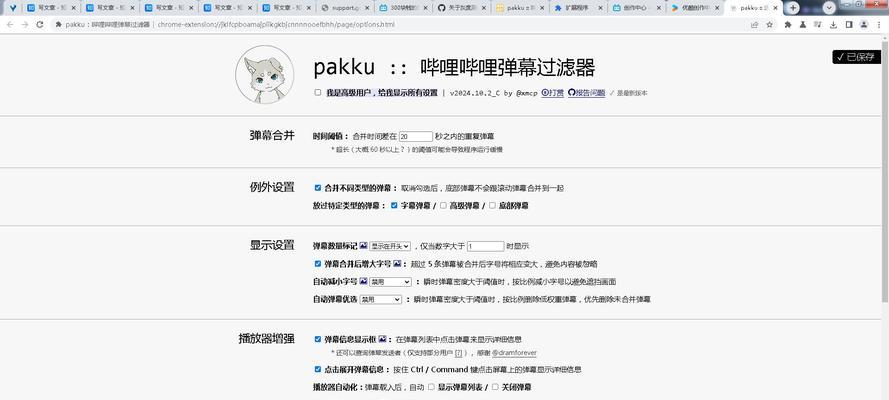Enable automatic 显示弹幕列表 checkbox
889x400 pixels.
tap(431, 387)
